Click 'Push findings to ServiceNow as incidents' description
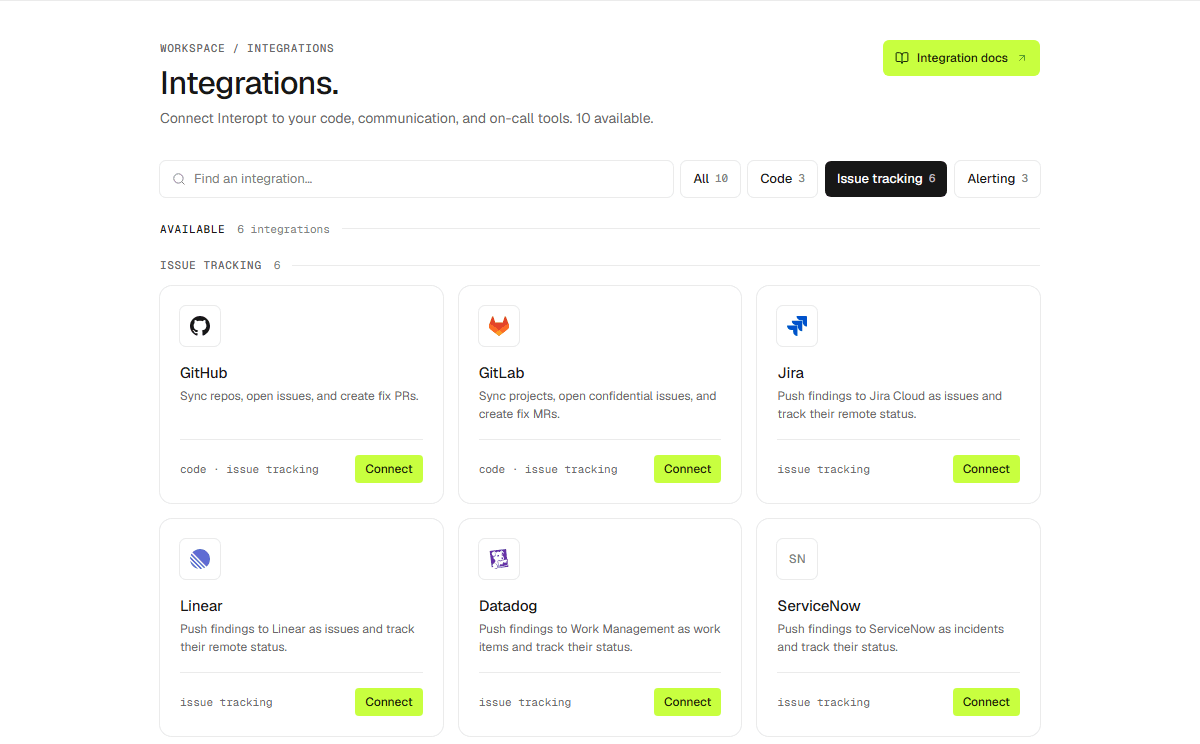Image resolution: width=1200 pixels, height=744 pixels. [891, 638]
